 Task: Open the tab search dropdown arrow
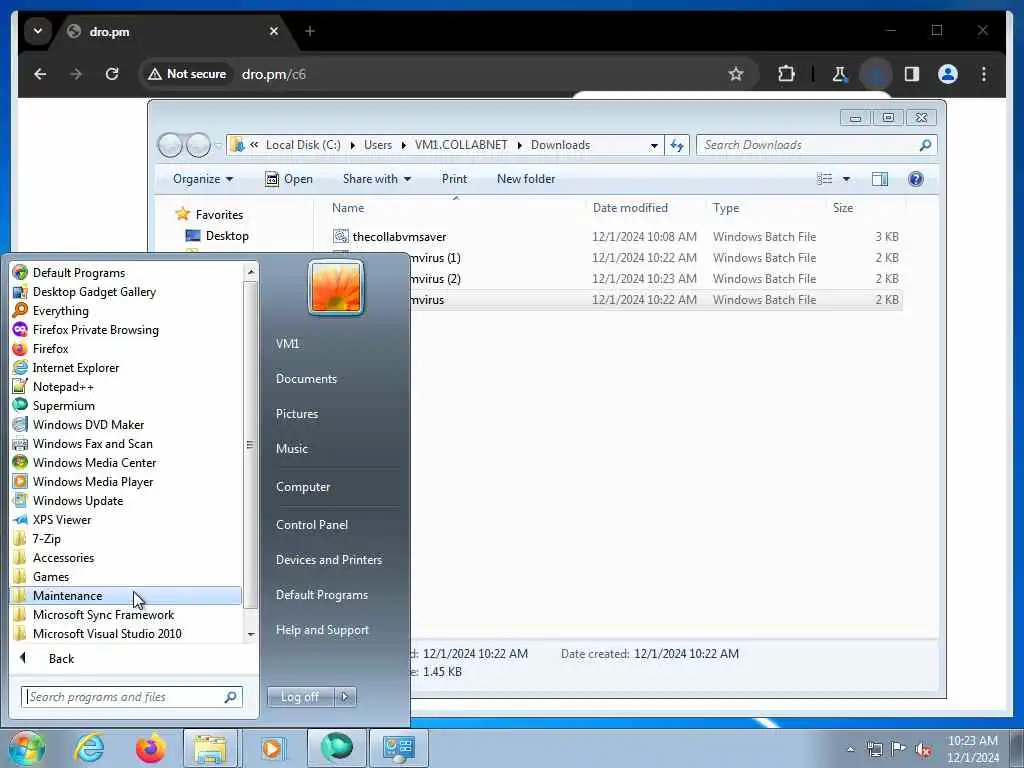(x=38, y=31)
